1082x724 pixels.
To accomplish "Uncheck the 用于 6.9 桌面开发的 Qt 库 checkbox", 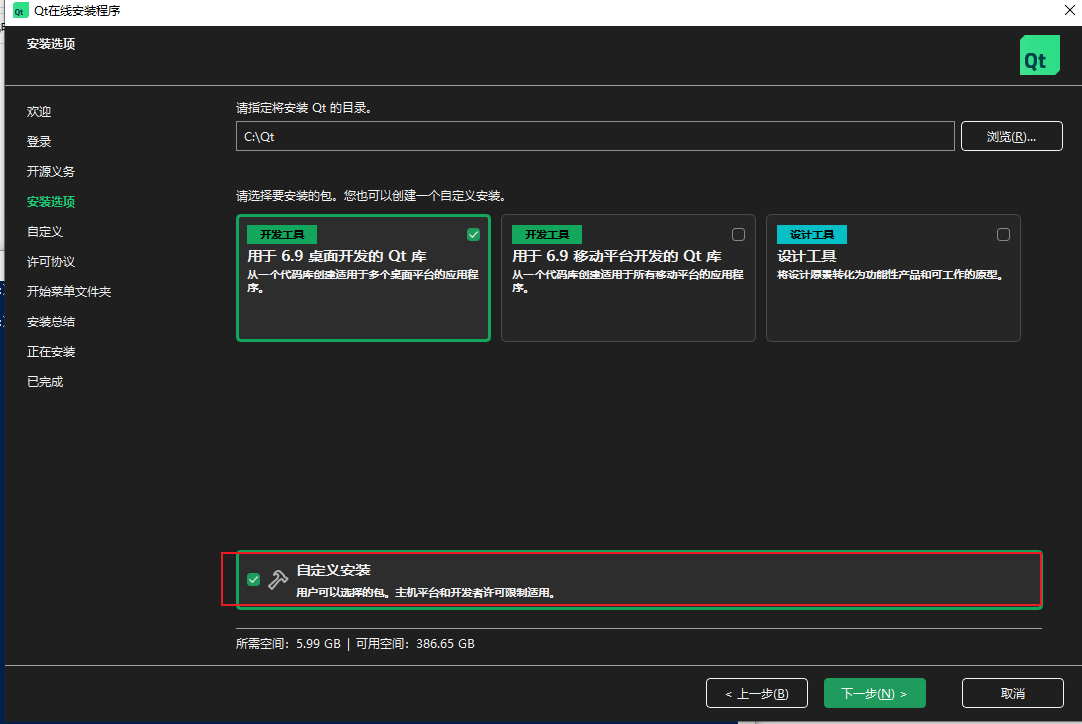I will click(x=473, y=235).
